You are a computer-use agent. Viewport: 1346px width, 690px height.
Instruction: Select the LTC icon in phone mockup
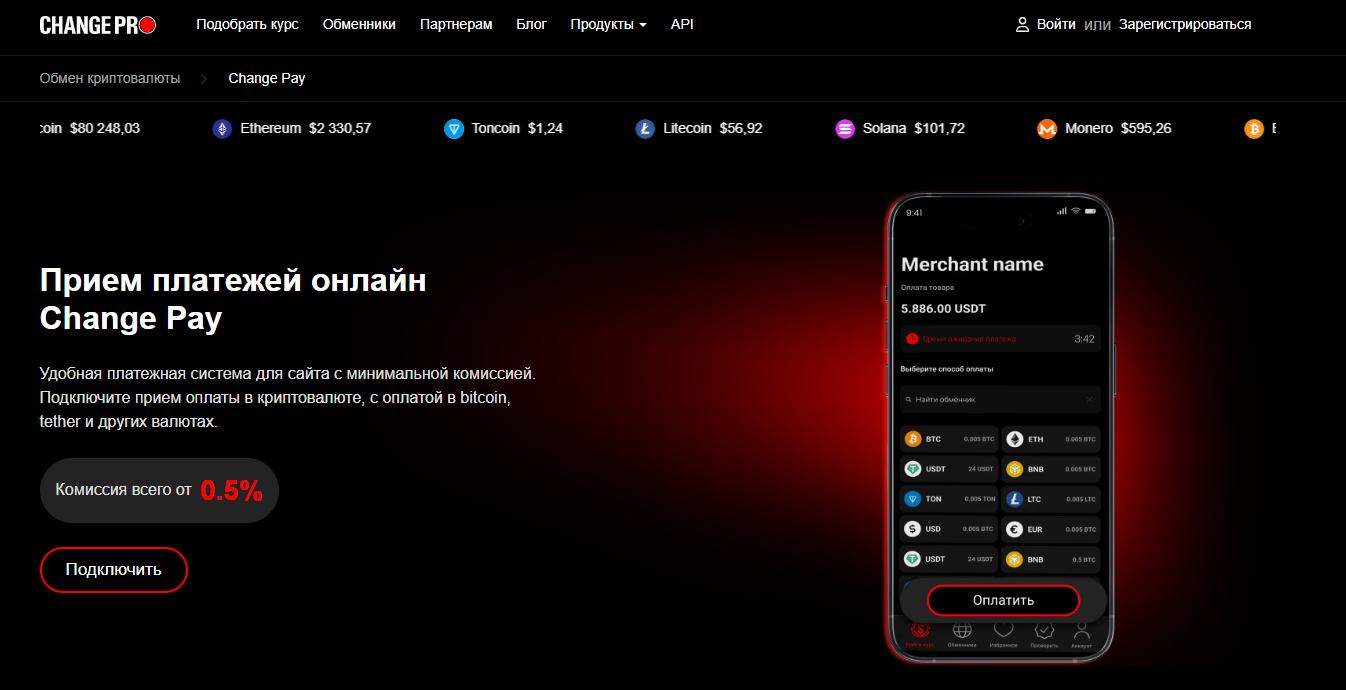[1014, 499]
